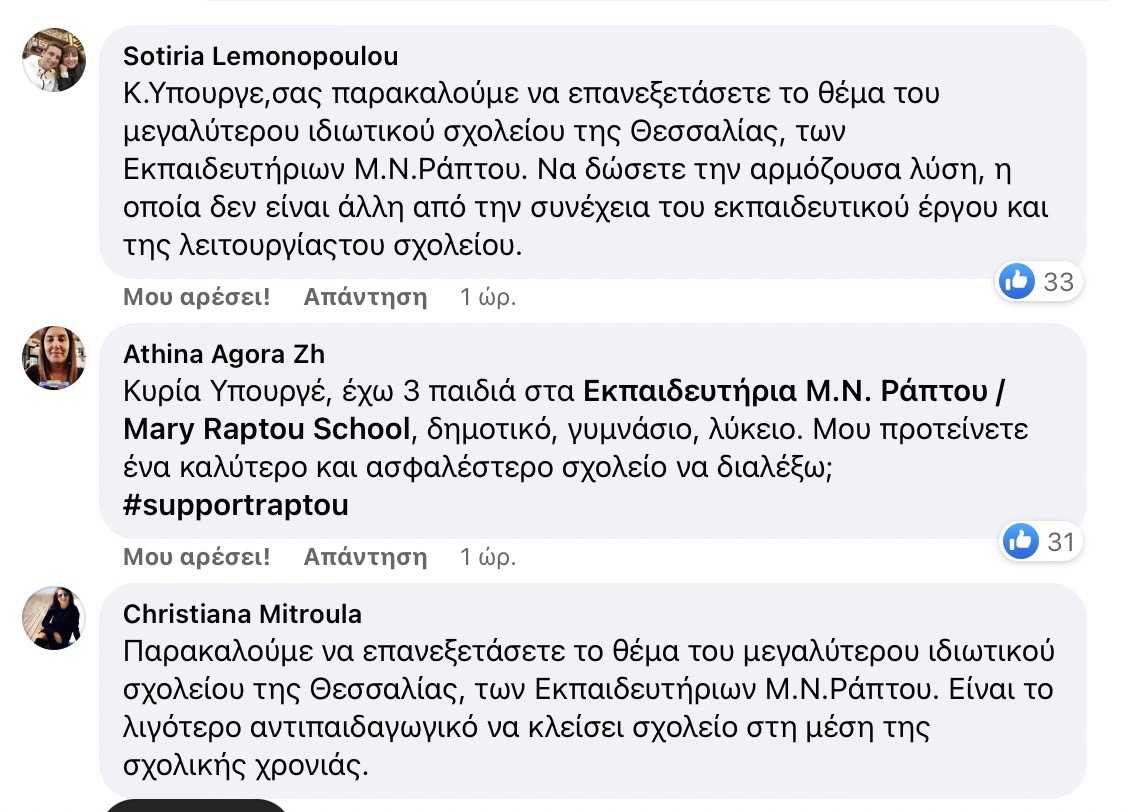
Task: Show the 31 reactions on Athina's comment
Action: pyautogui.click(x=1060, y=541)
